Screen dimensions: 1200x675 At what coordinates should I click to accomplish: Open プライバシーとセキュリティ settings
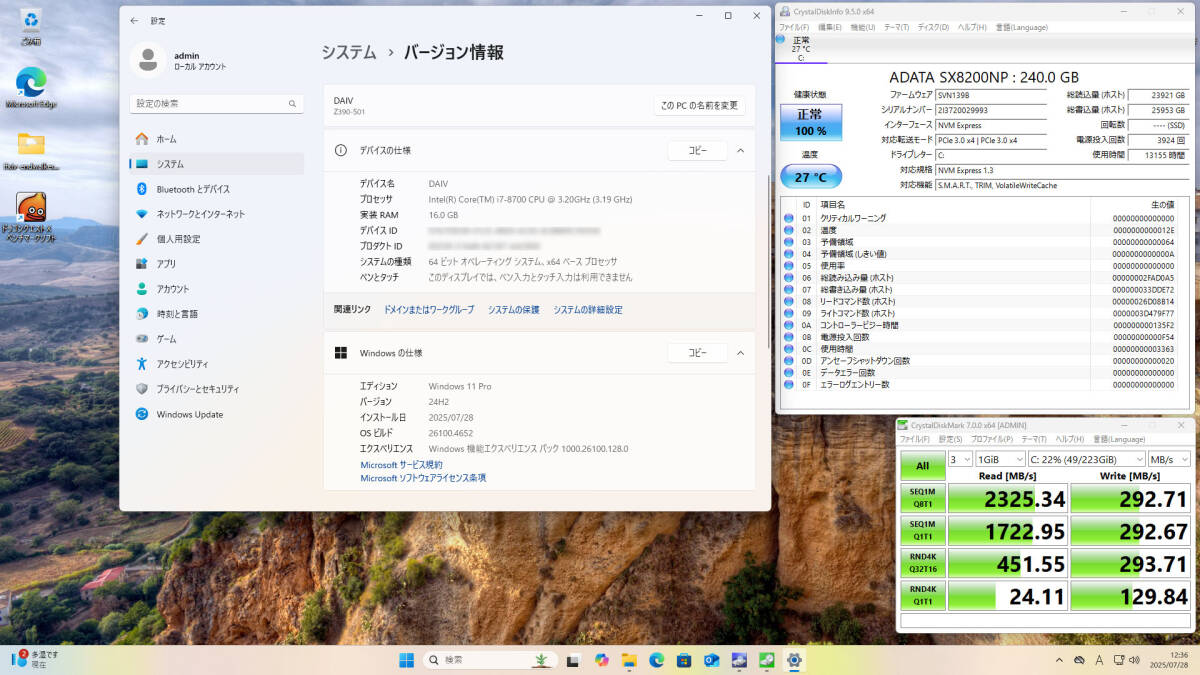click(x=216, y=389)
